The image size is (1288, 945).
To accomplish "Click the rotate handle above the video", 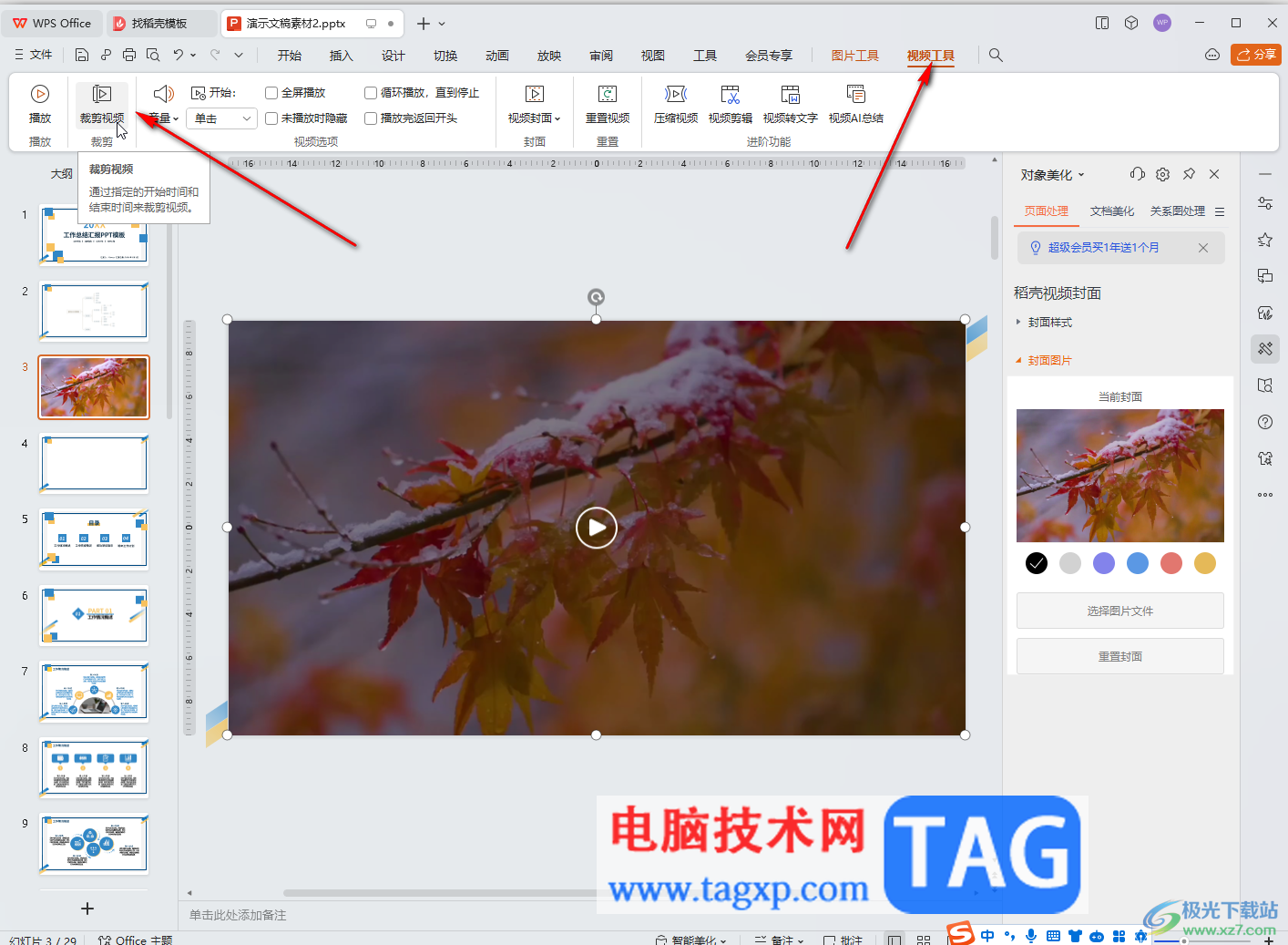I will coord(596,297).
